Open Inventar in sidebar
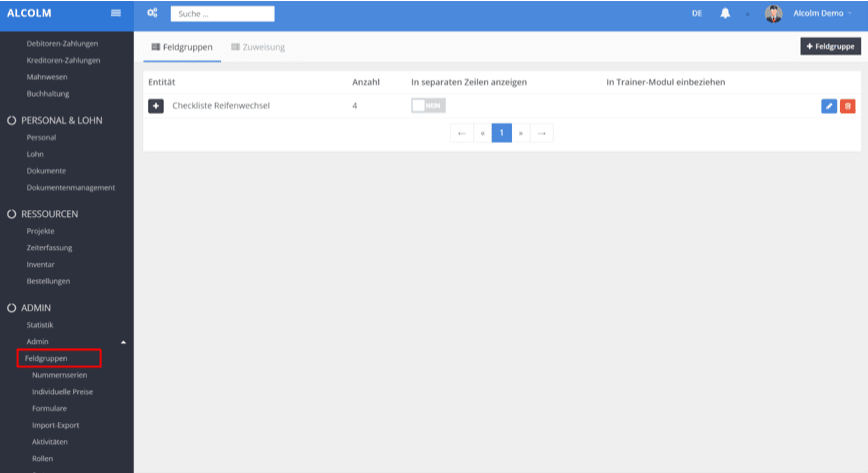 point(40,264)
